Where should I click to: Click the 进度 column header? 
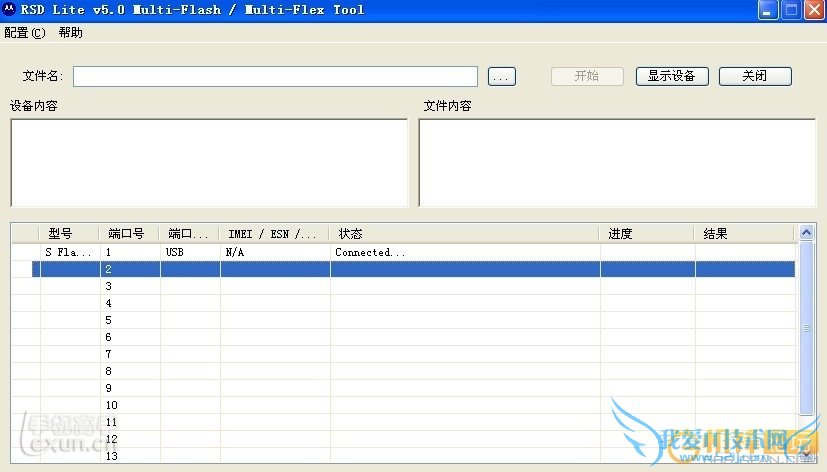(x=647, y=234)
